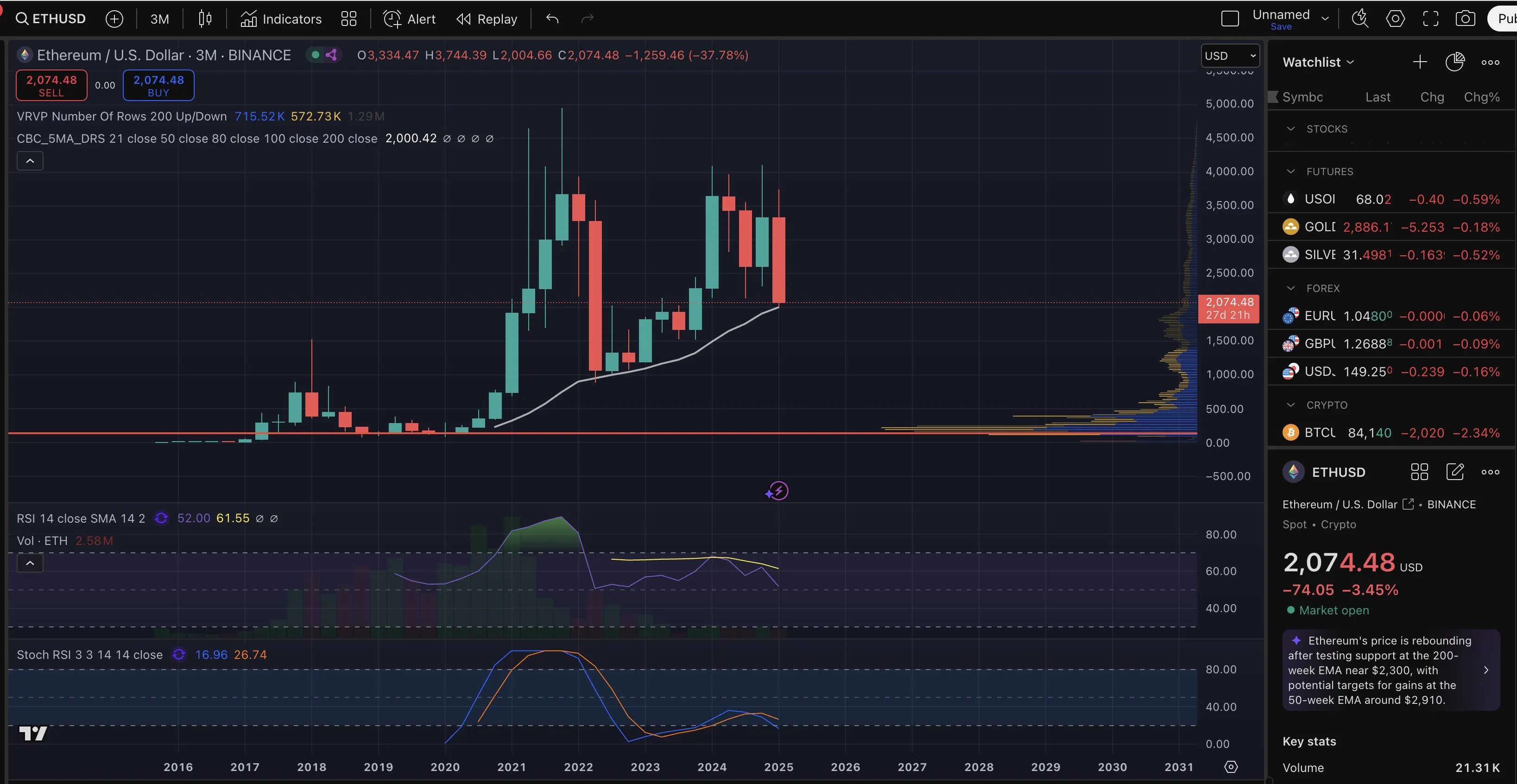This screenshot has height=784, width=1517.
Task: Edit the ETHUSD symbol note with pencil icon
Action: coord(1455,472)
